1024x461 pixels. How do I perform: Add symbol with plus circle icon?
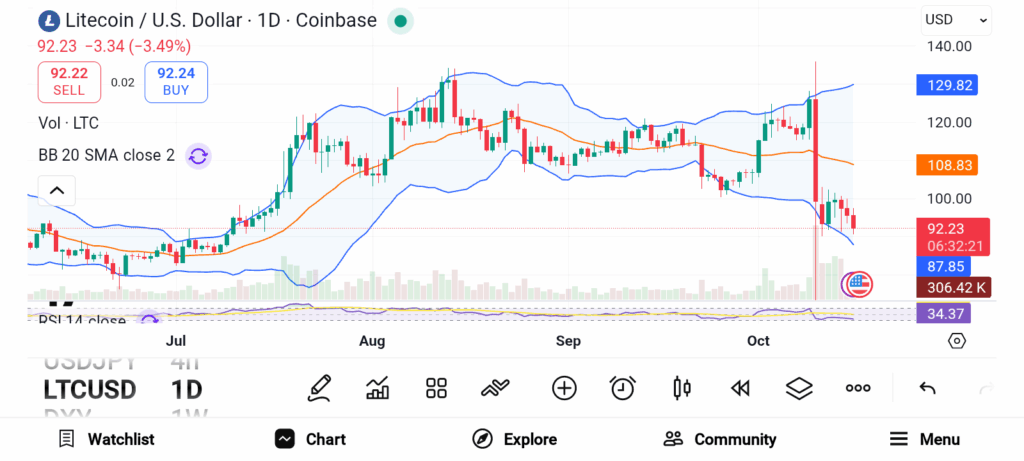pyautogui.click(x=564, y=388)
